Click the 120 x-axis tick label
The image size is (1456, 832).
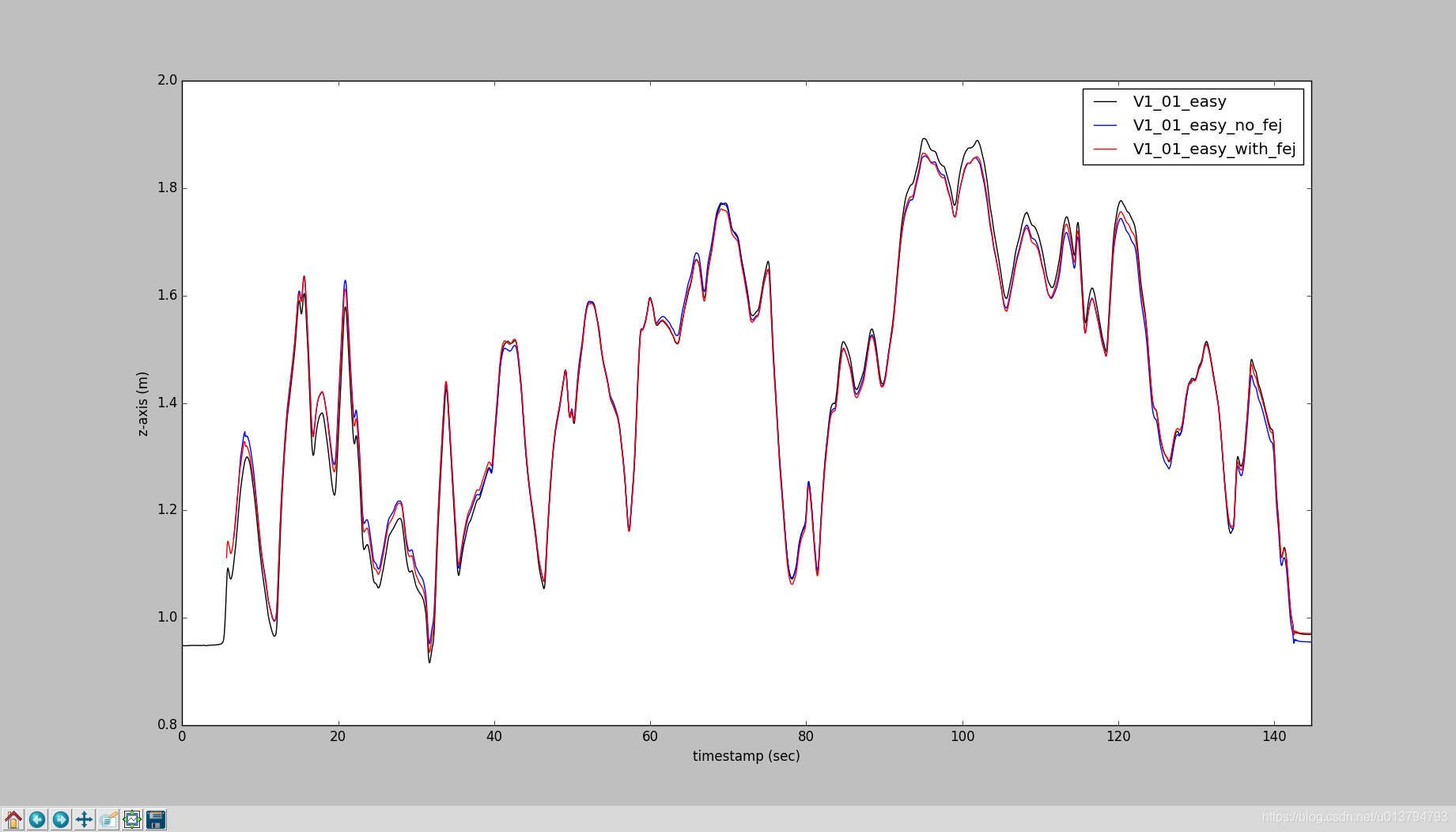pos(1118,736)
